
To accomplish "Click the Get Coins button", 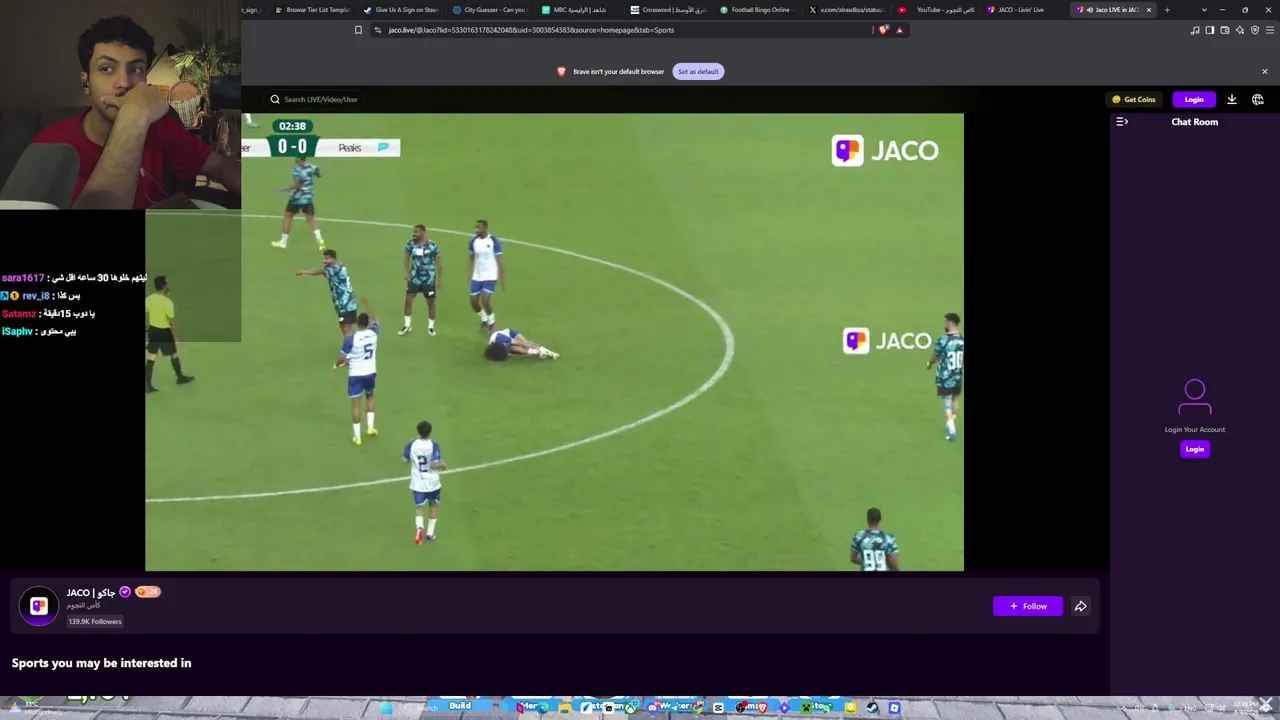I will tap(1134, 99).
